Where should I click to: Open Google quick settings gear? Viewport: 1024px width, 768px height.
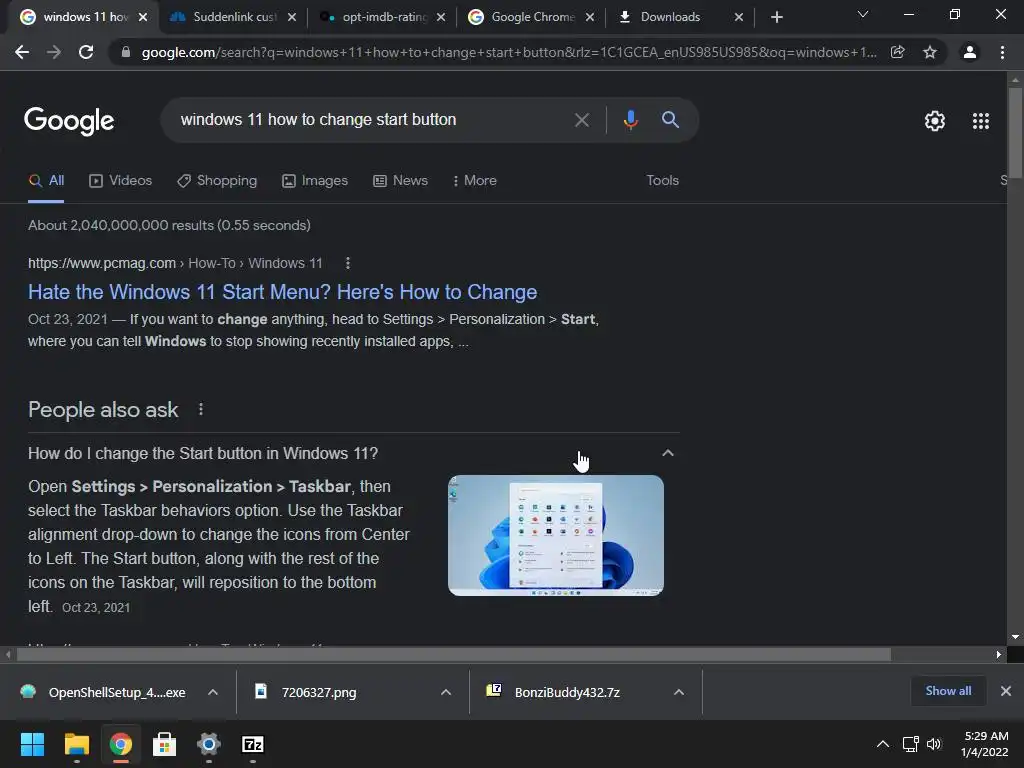(935, 121)
